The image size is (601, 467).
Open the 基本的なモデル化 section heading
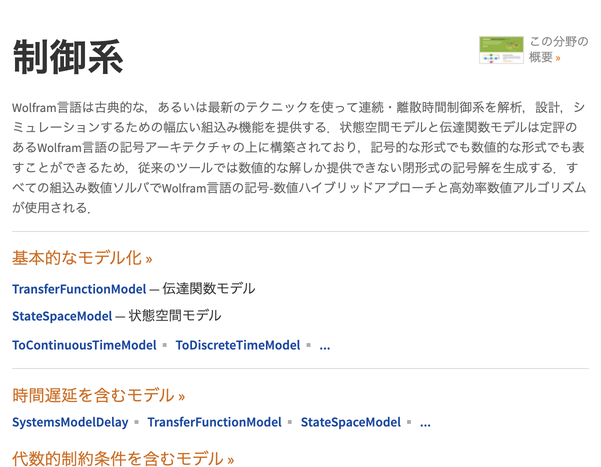tap(77, 257)
